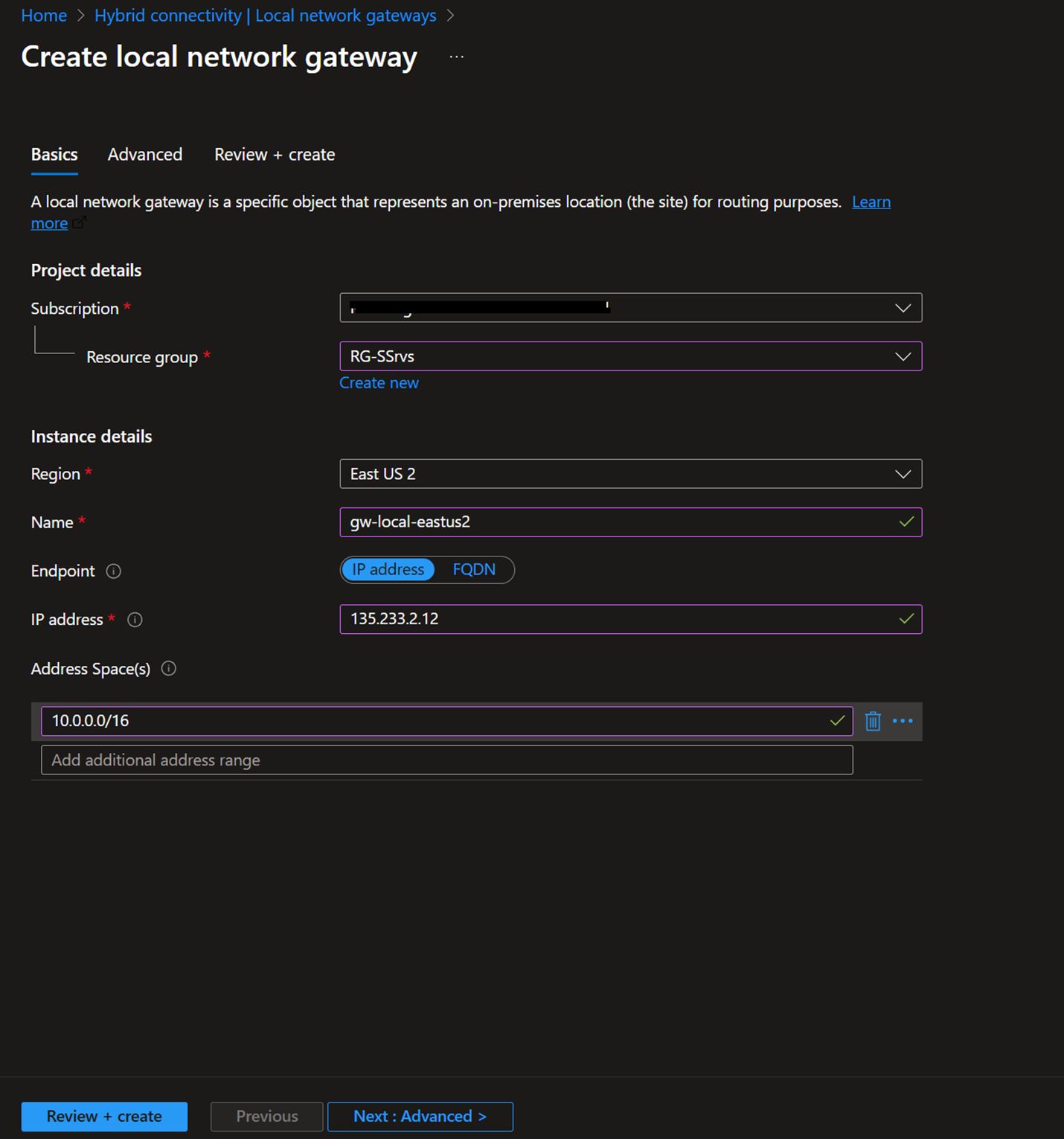Open the ellipsis menu beside address range

tap(902, 721)
